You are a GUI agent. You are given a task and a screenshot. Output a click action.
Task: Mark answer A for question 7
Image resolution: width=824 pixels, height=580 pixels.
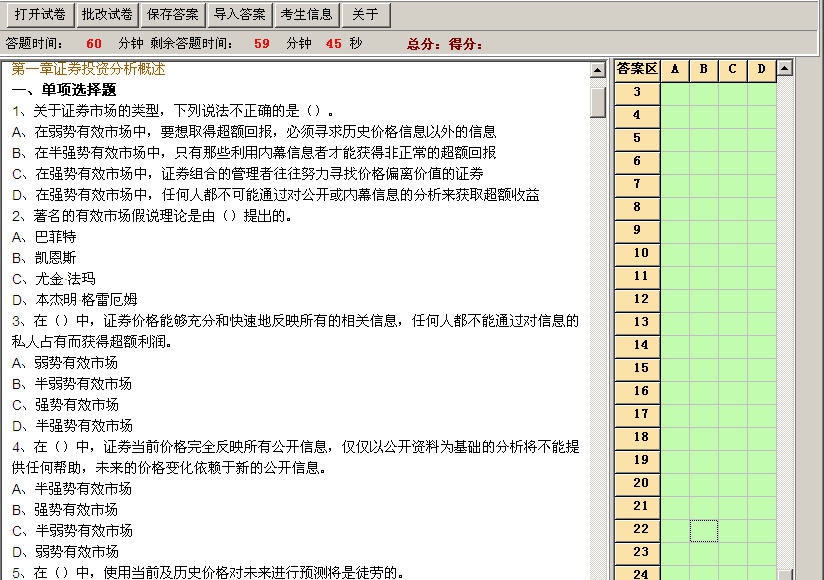[x=675, y=185]
